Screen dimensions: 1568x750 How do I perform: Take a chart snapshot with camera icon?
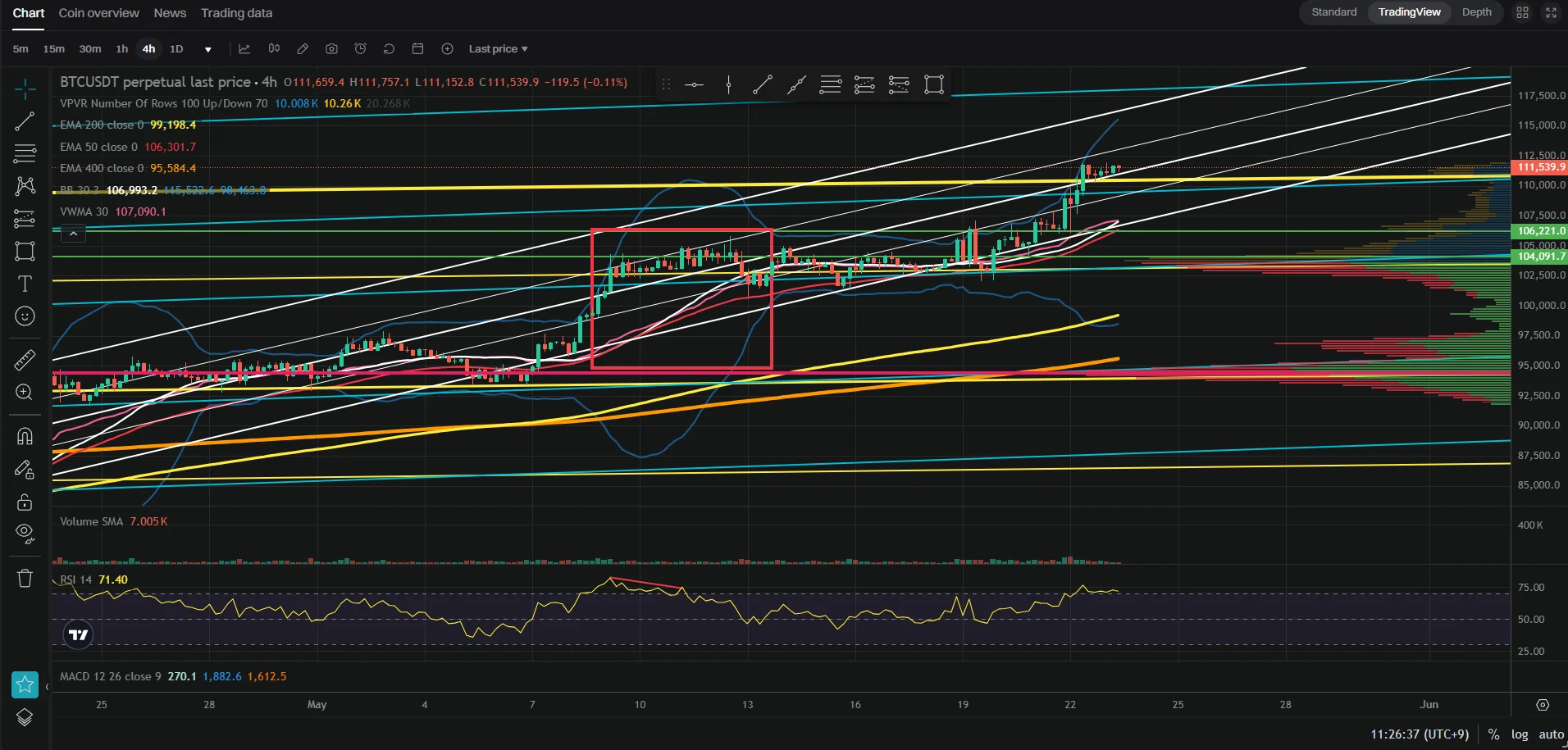click(x=331, y=49)
